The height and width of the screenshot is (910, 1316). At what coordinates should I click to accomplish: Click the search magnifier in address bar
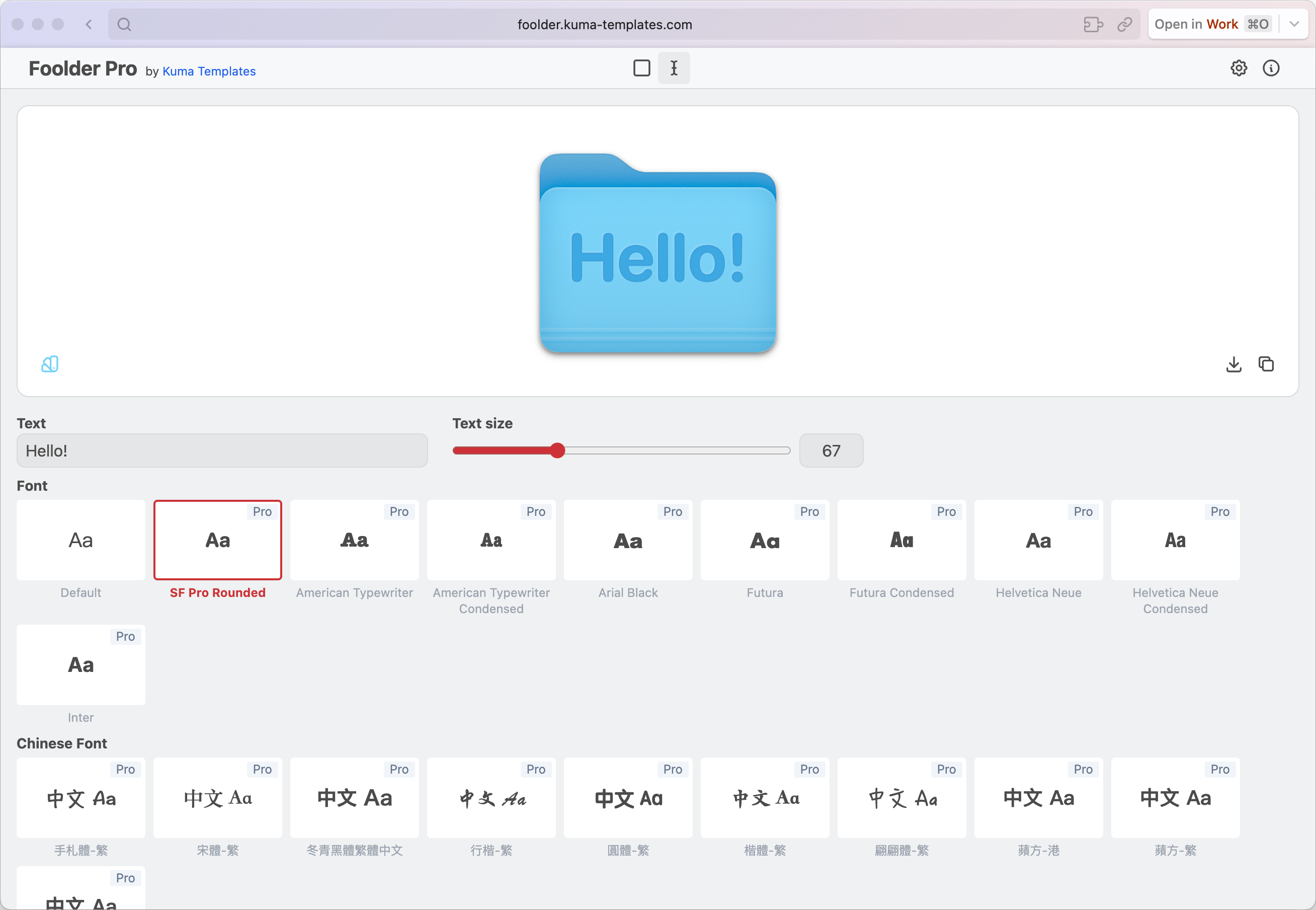point(124,25)
